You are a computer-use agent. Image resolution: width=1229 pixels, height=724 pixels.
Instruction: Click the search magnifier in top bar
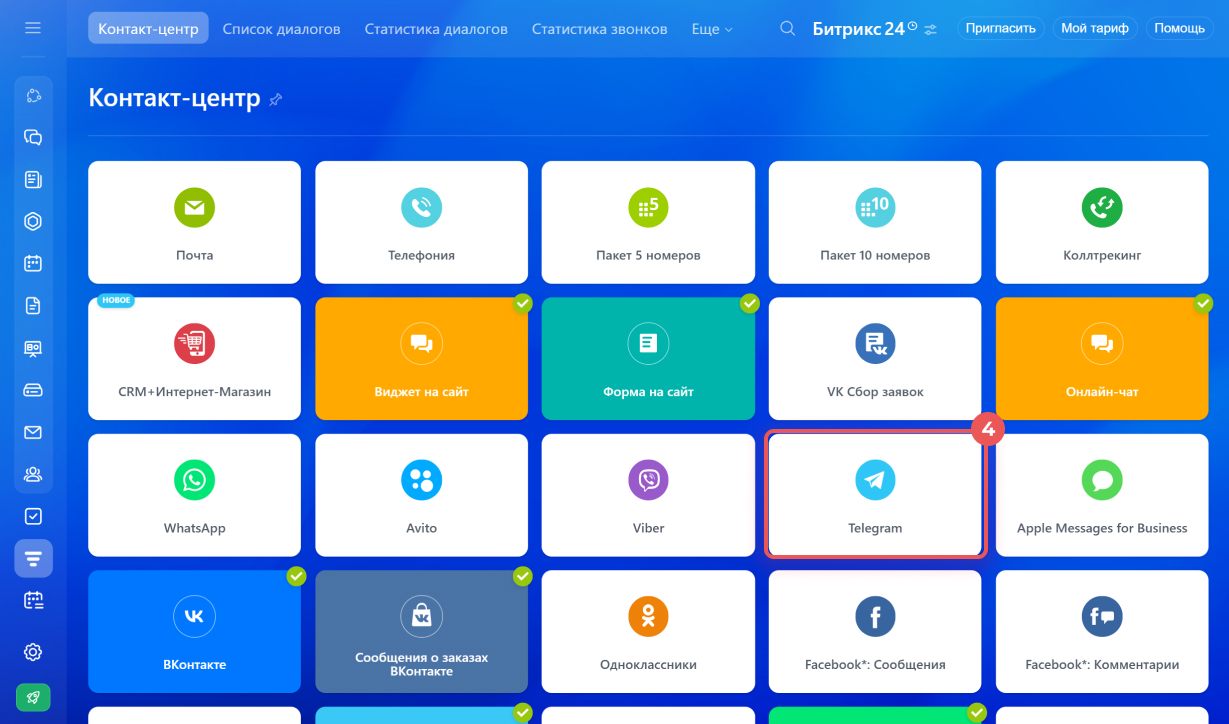788,29
